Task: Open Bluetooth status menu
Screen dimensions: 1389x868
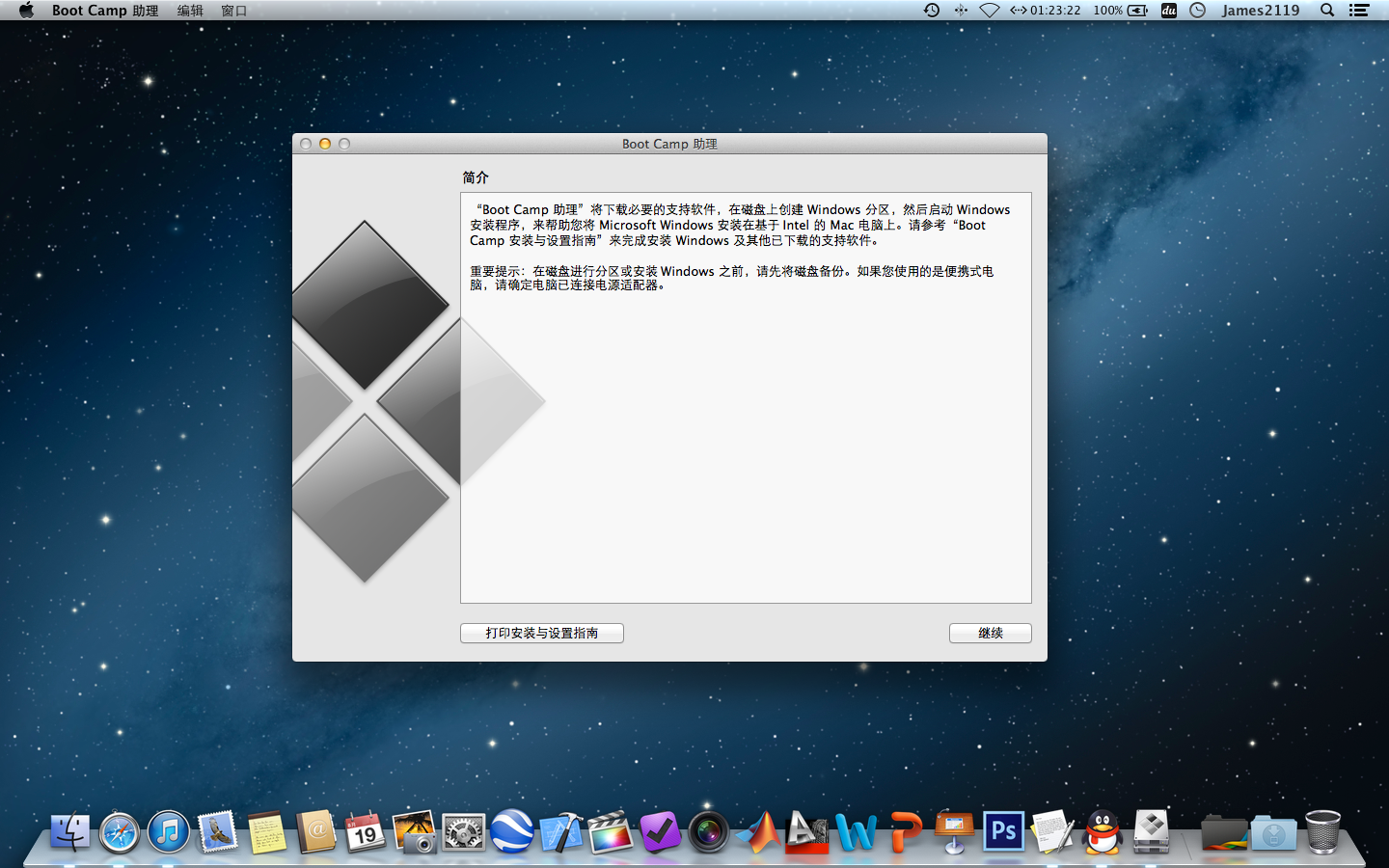Action: point(961,11)
